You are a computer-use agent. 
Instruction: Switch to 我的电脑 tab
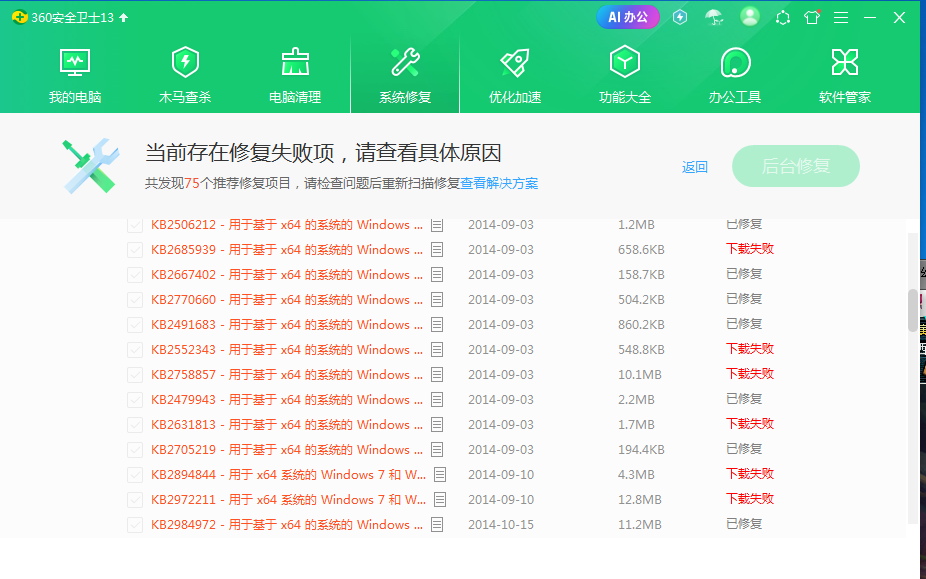coord(75,75)
